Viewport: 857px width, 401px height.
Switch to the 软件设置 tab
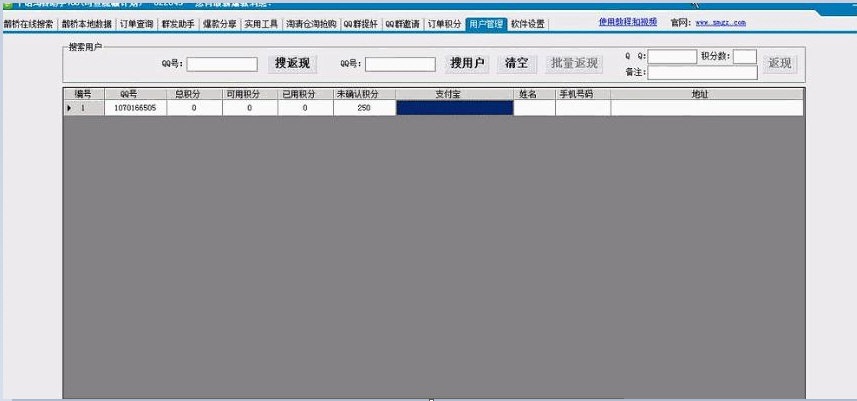point(528,23)
